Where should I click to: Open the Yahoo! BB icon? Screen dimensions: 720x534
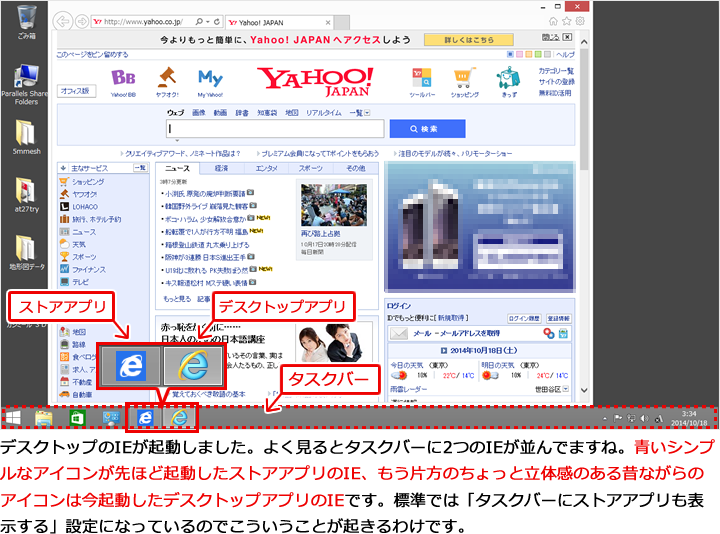[123, 78]
